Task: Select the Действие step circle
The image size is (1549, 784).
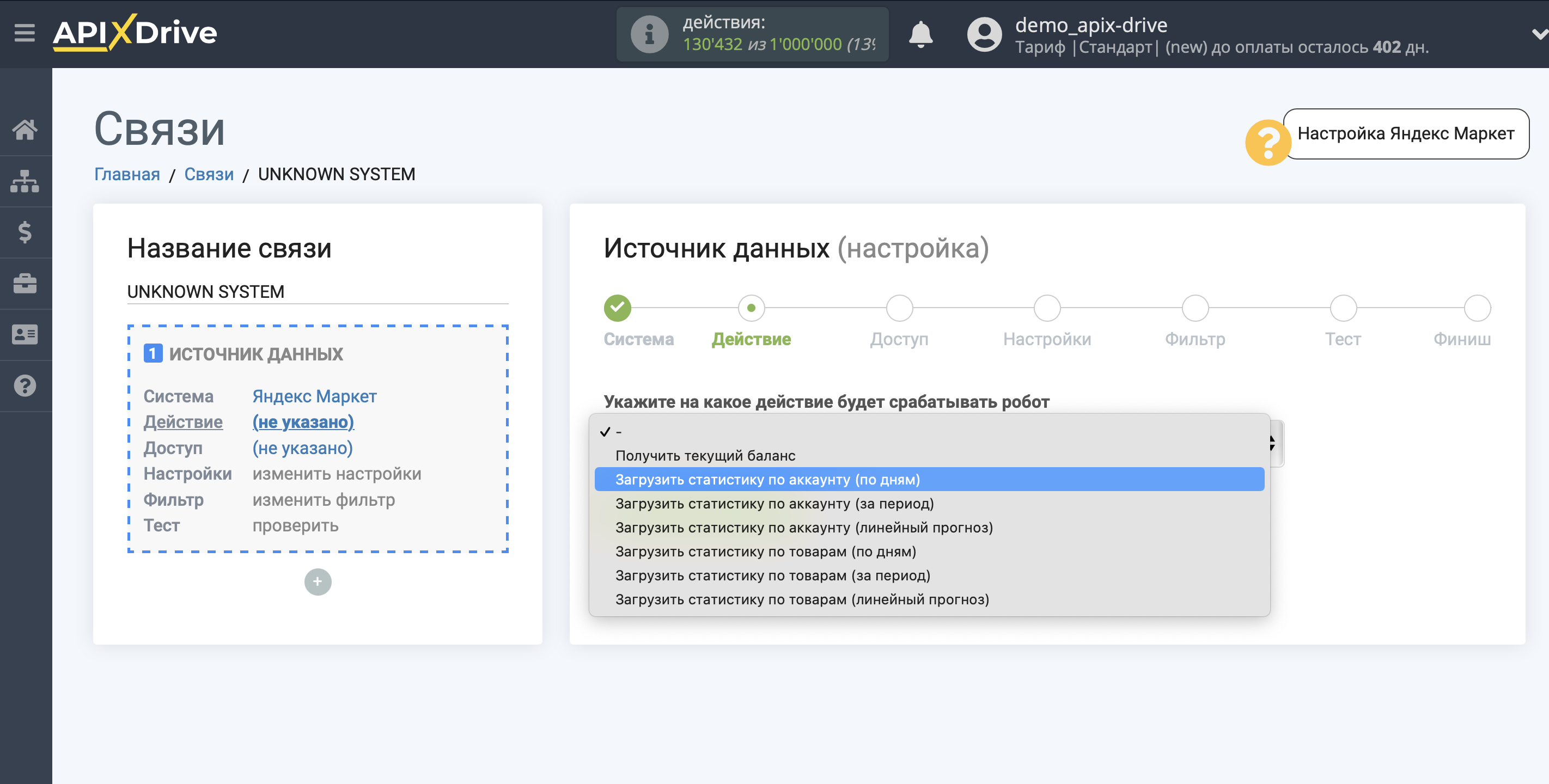Action: (x=751, y=308)
